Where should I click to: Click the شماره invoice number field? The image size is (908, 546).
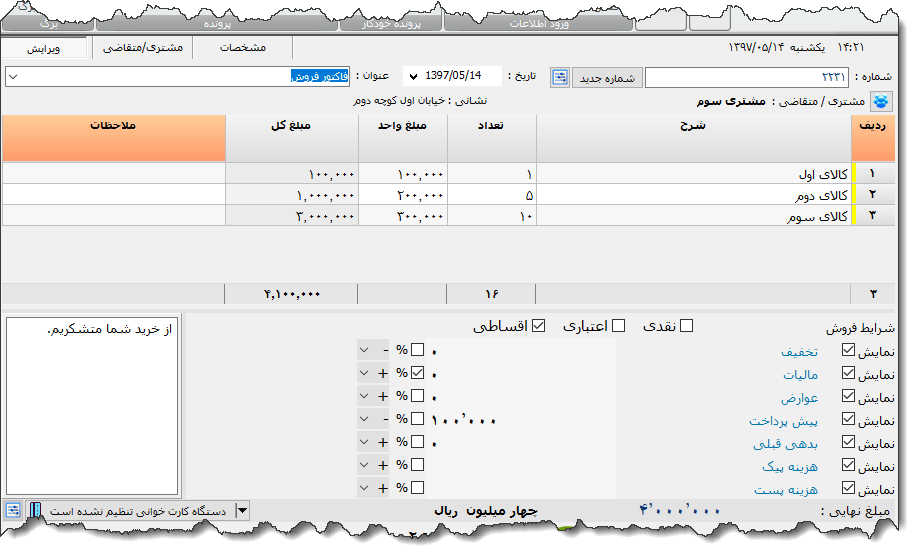[748, 77]
